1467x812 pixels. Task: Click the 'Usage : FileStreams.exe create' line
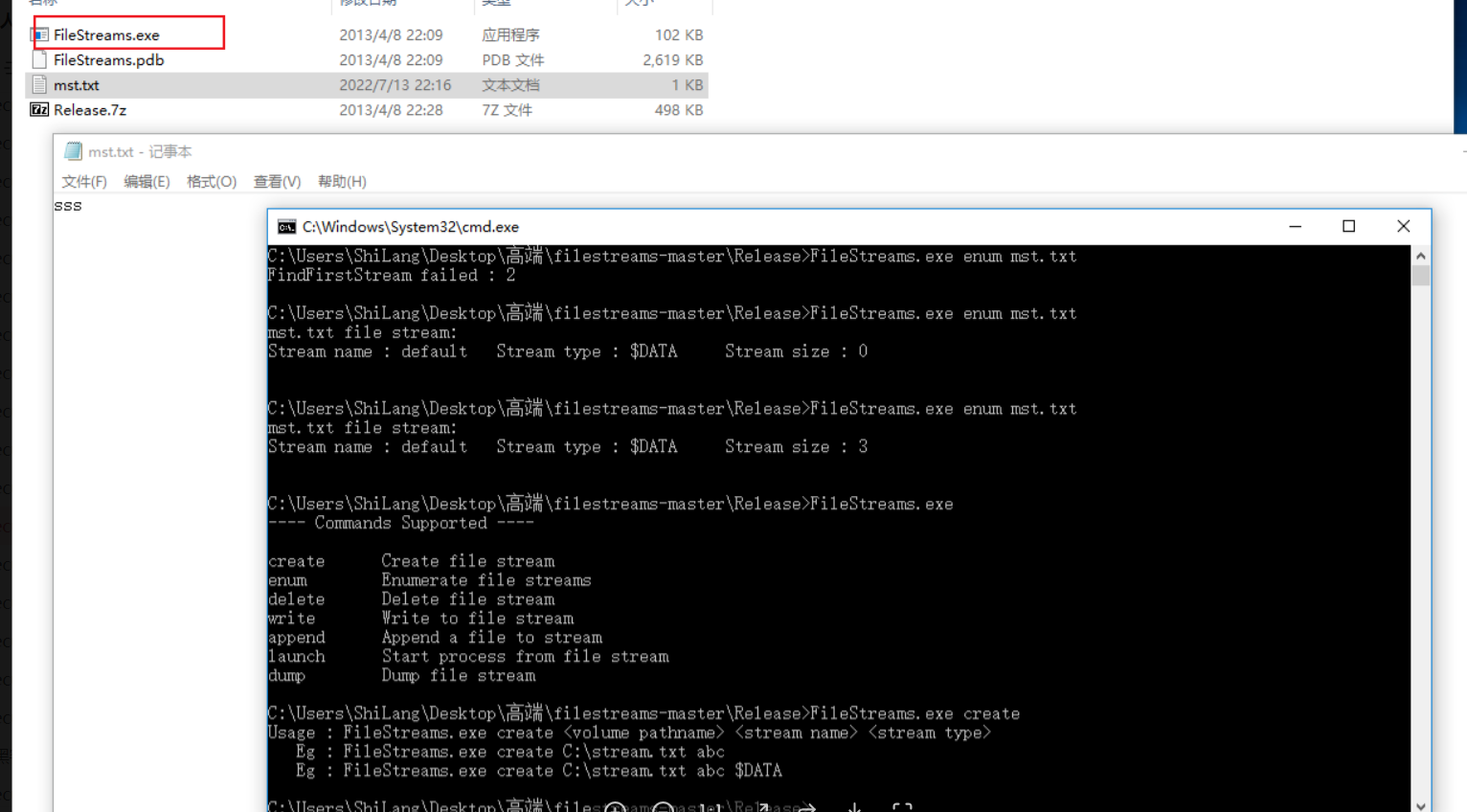(629, 733)
